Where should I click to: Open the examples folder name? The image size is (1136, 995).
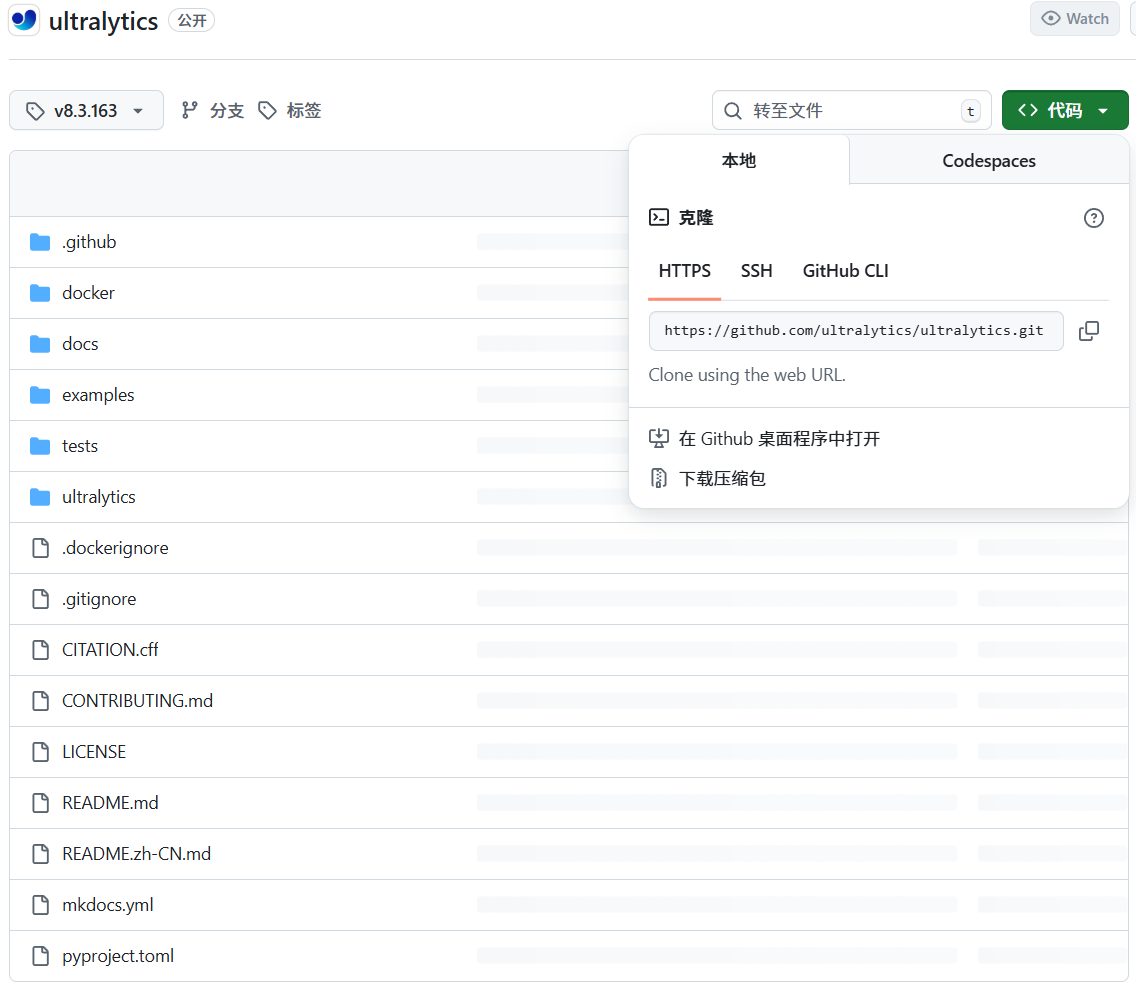pos(98,395)
